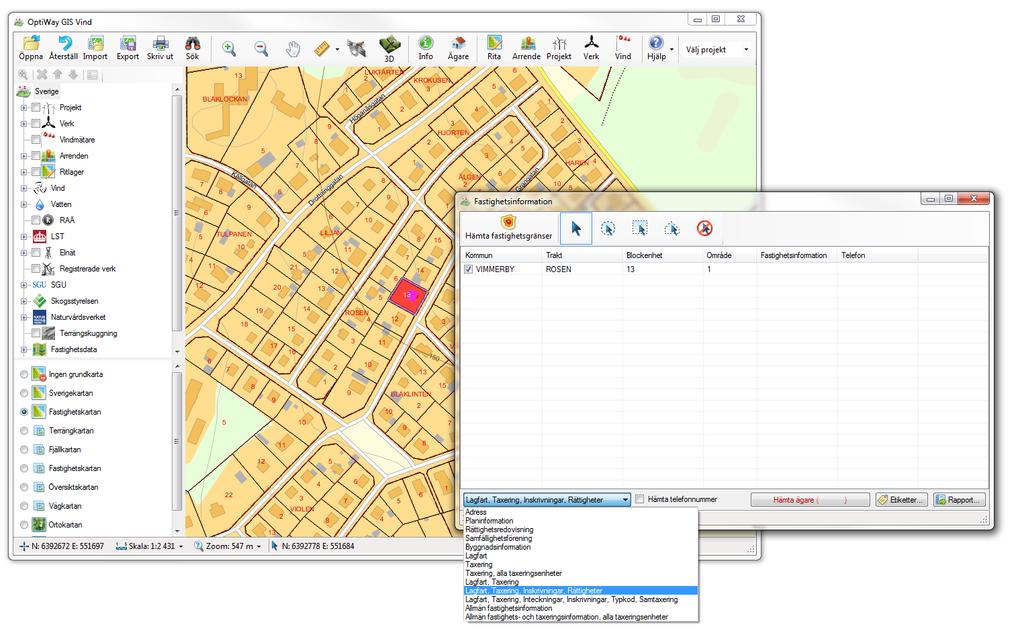This screenshot has height=635, width=1024.
Task: Choose Allmän fastighetsinformation option
Action: coord(509,608)
